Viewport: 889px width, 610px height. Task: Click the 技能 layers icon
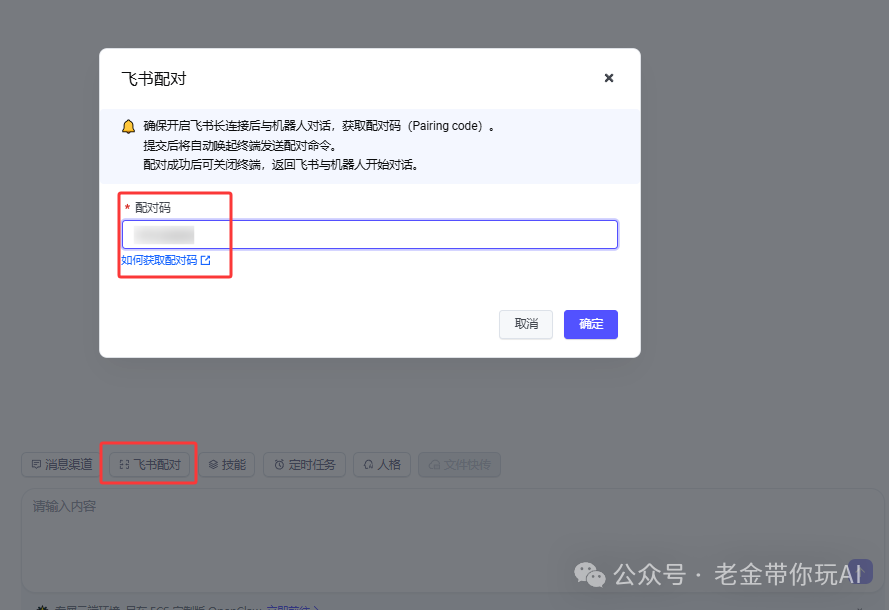pyautogui.click(x=213, y=465)
